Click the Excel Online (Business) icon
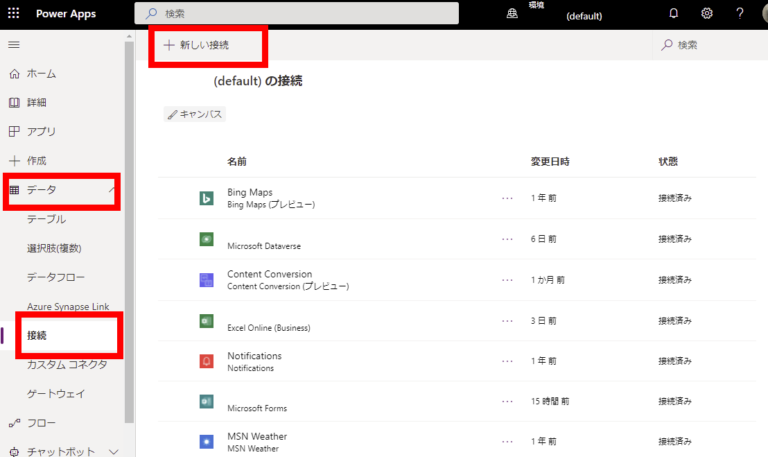768x457 pixels. click(206, 321)
